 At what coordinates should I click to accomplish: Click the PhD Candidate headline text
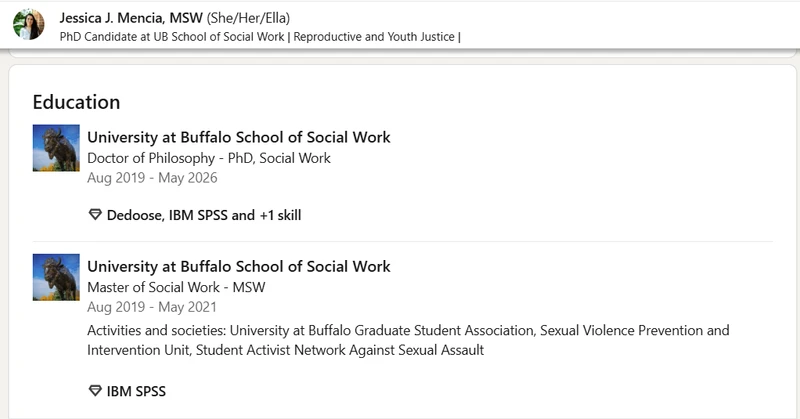[x=172, y=37]
